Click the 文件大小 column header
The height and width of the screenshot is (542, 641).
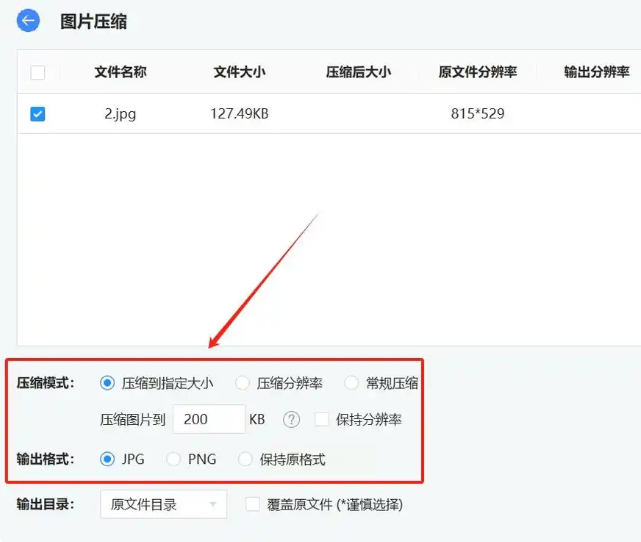240,72
